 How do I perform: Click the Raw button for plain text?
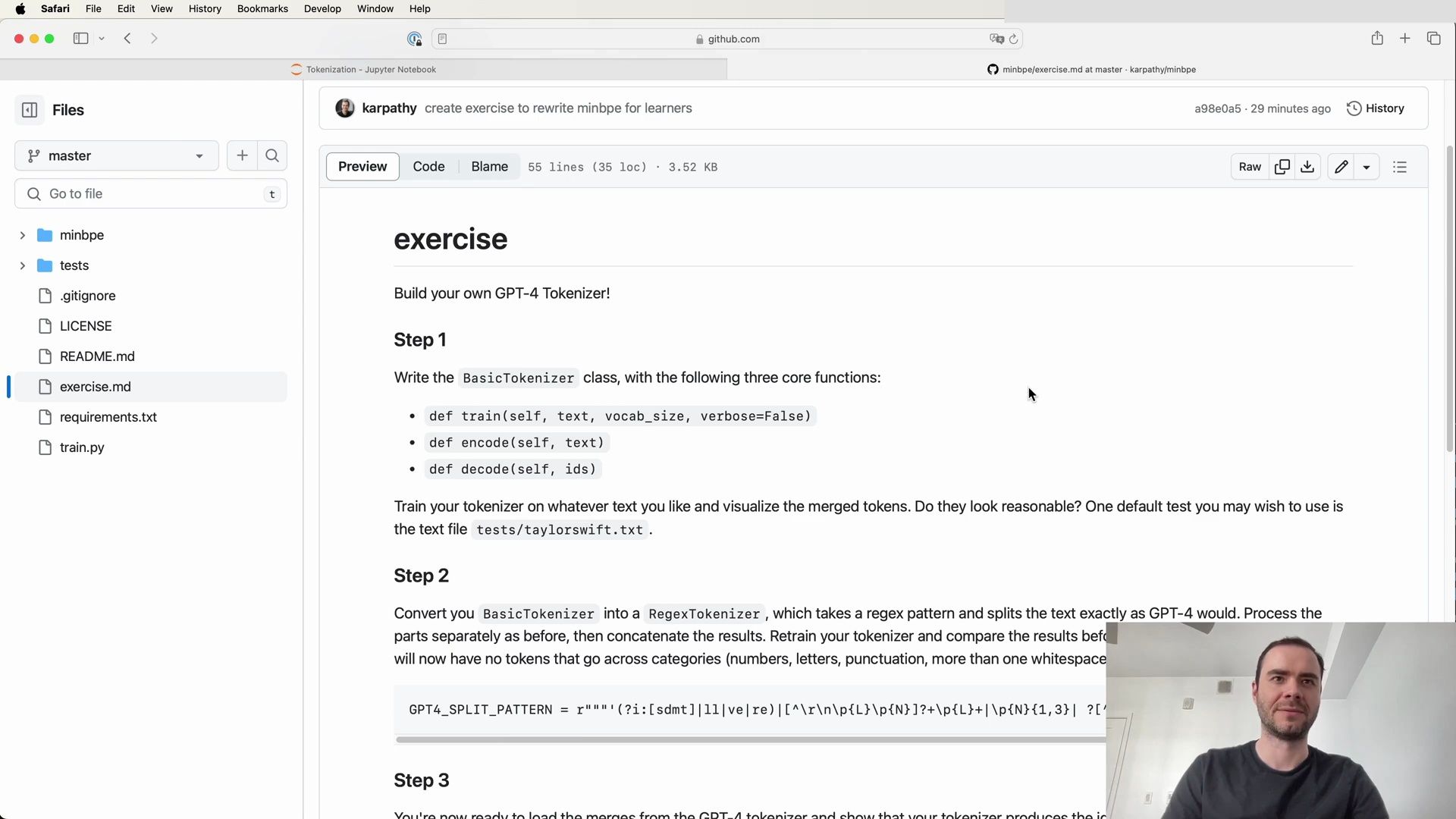point(1250,166)
